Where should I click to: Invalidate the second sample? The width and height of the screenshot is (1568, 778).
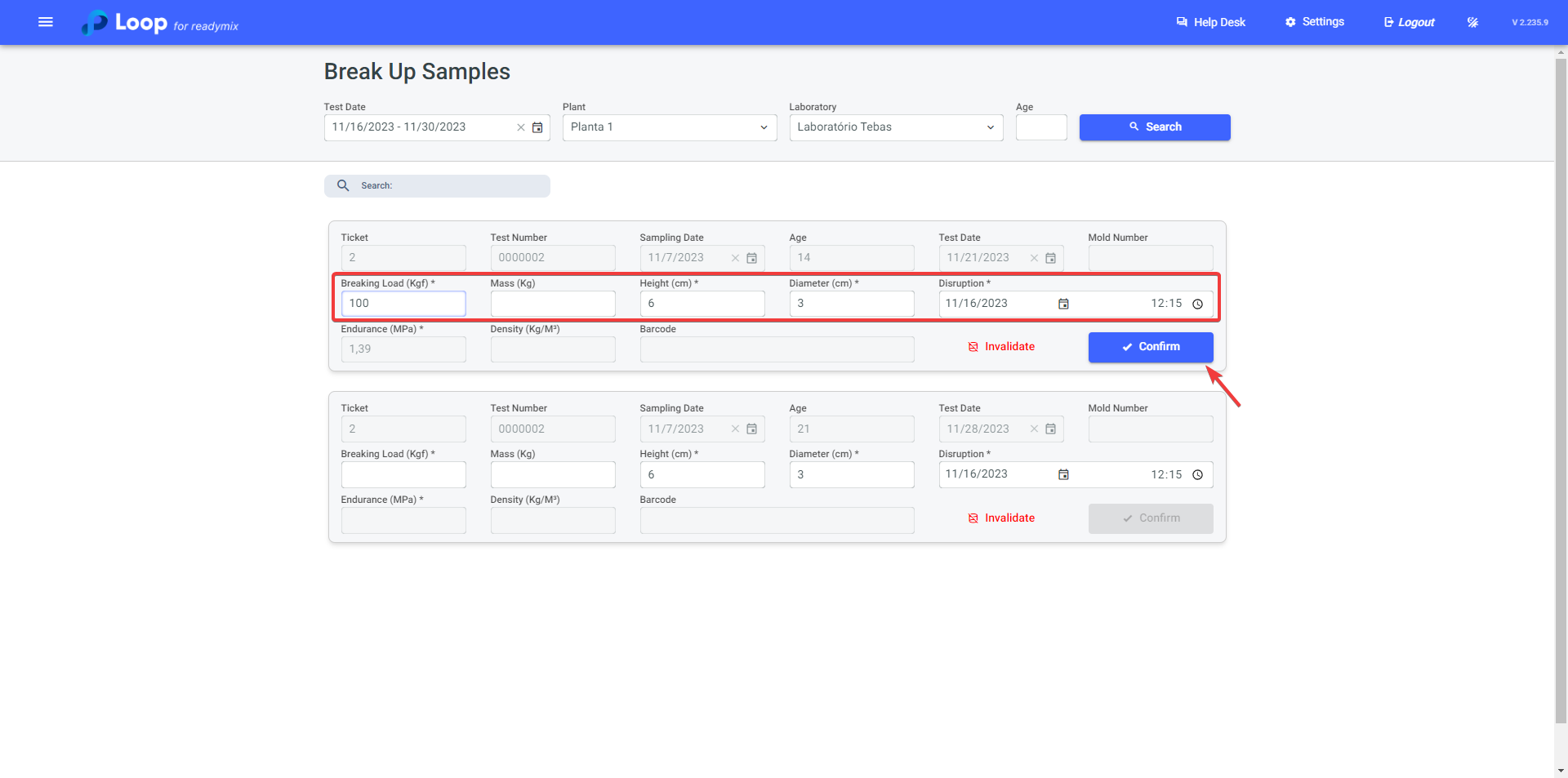tap(1001, 518)
